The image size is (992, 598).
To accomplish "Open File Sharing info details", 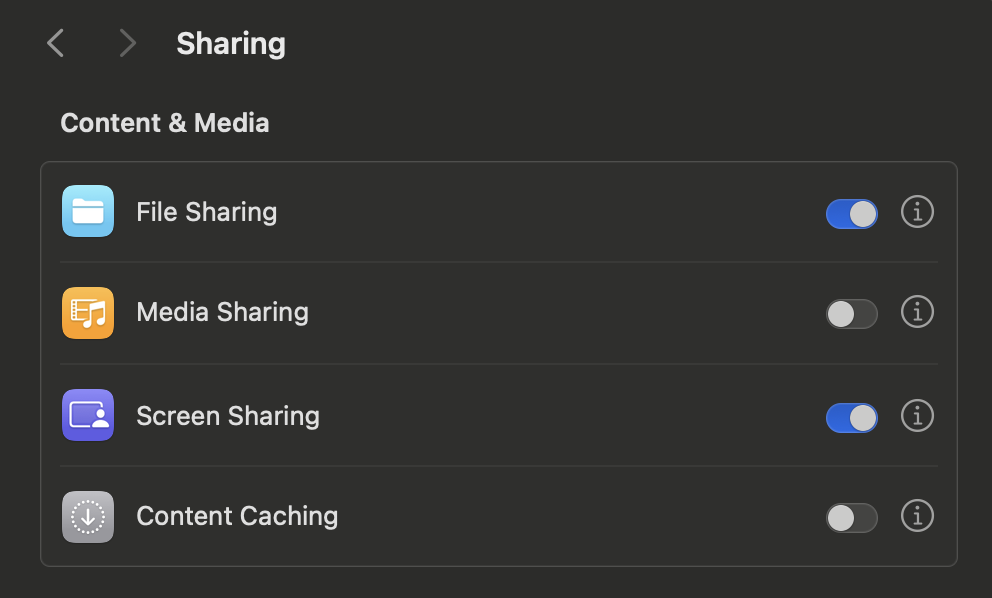I will tap(917, 211).
